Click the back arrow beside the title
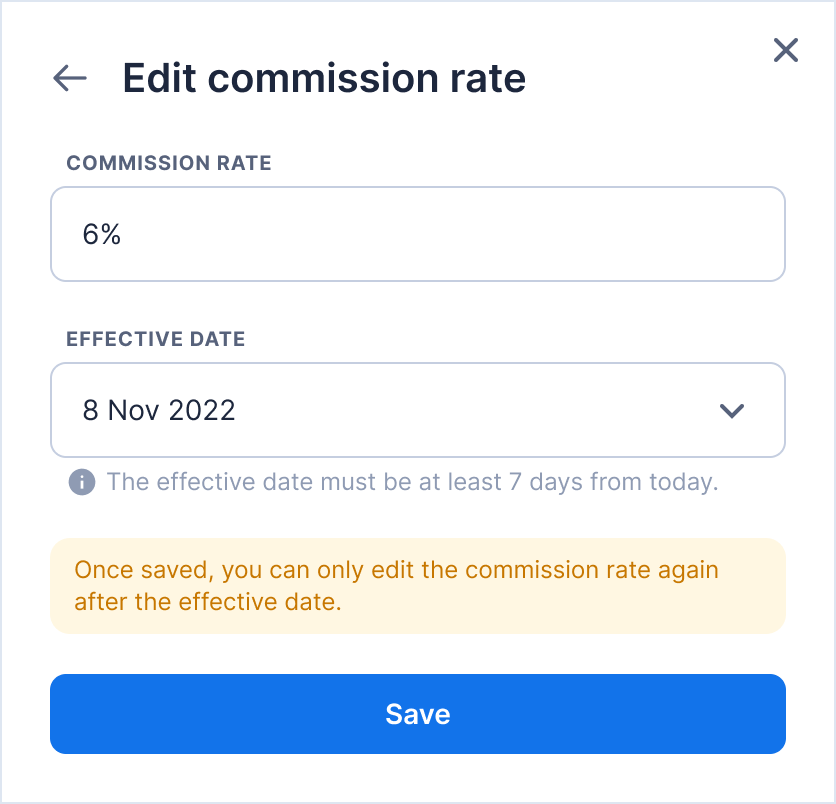 70,78
